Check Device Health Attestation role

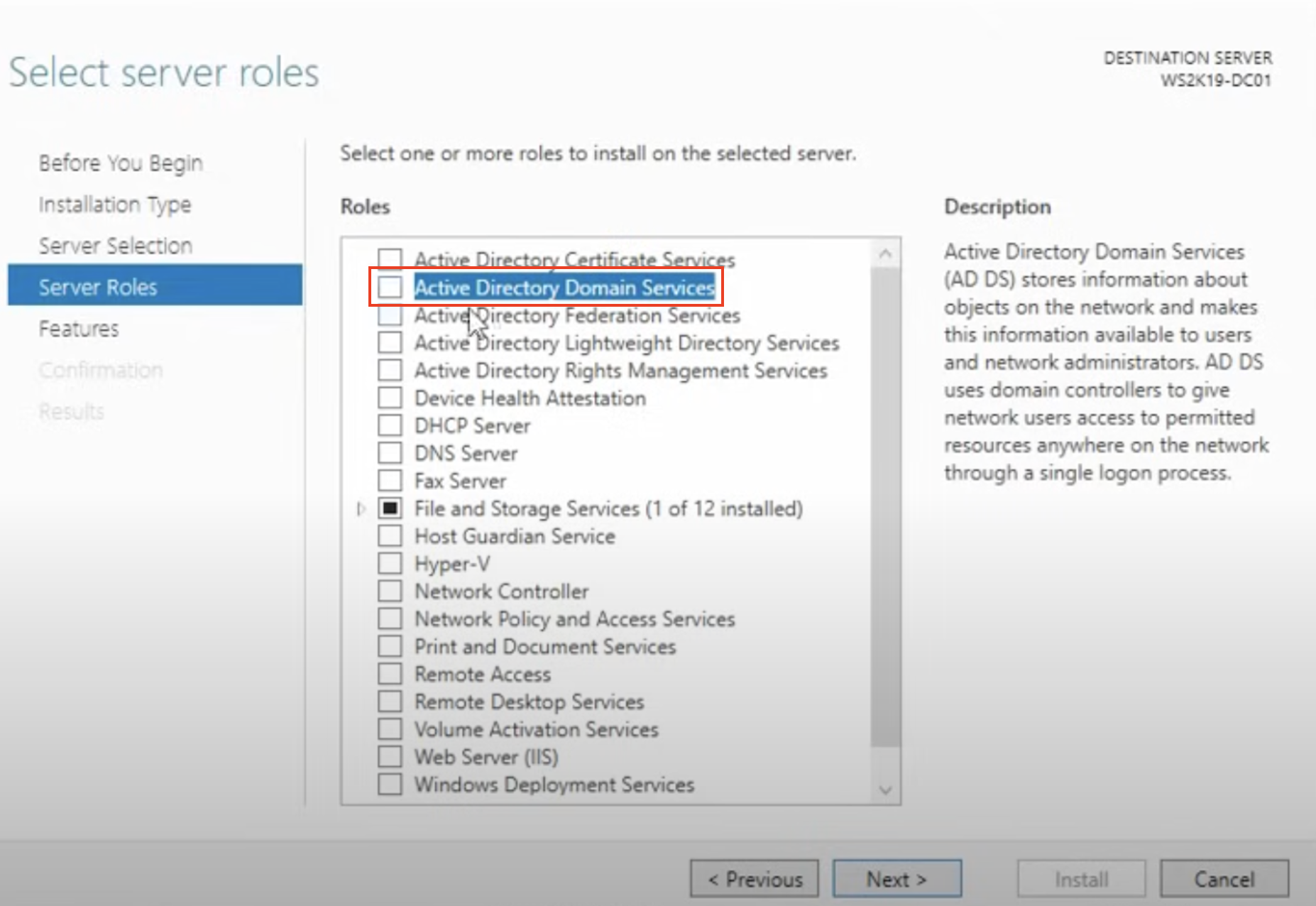[390, 398]
